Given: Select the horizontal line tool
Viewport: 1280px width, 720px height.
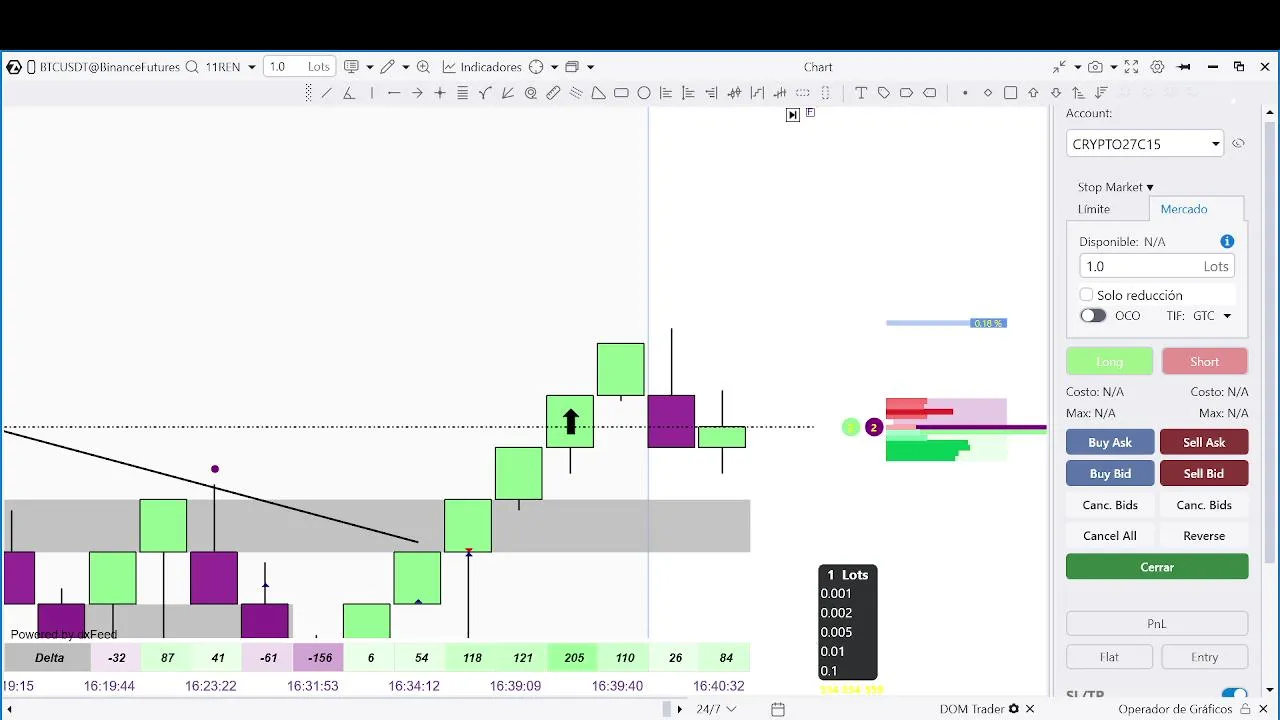Looking at the screenshot, I should (394, 93).
